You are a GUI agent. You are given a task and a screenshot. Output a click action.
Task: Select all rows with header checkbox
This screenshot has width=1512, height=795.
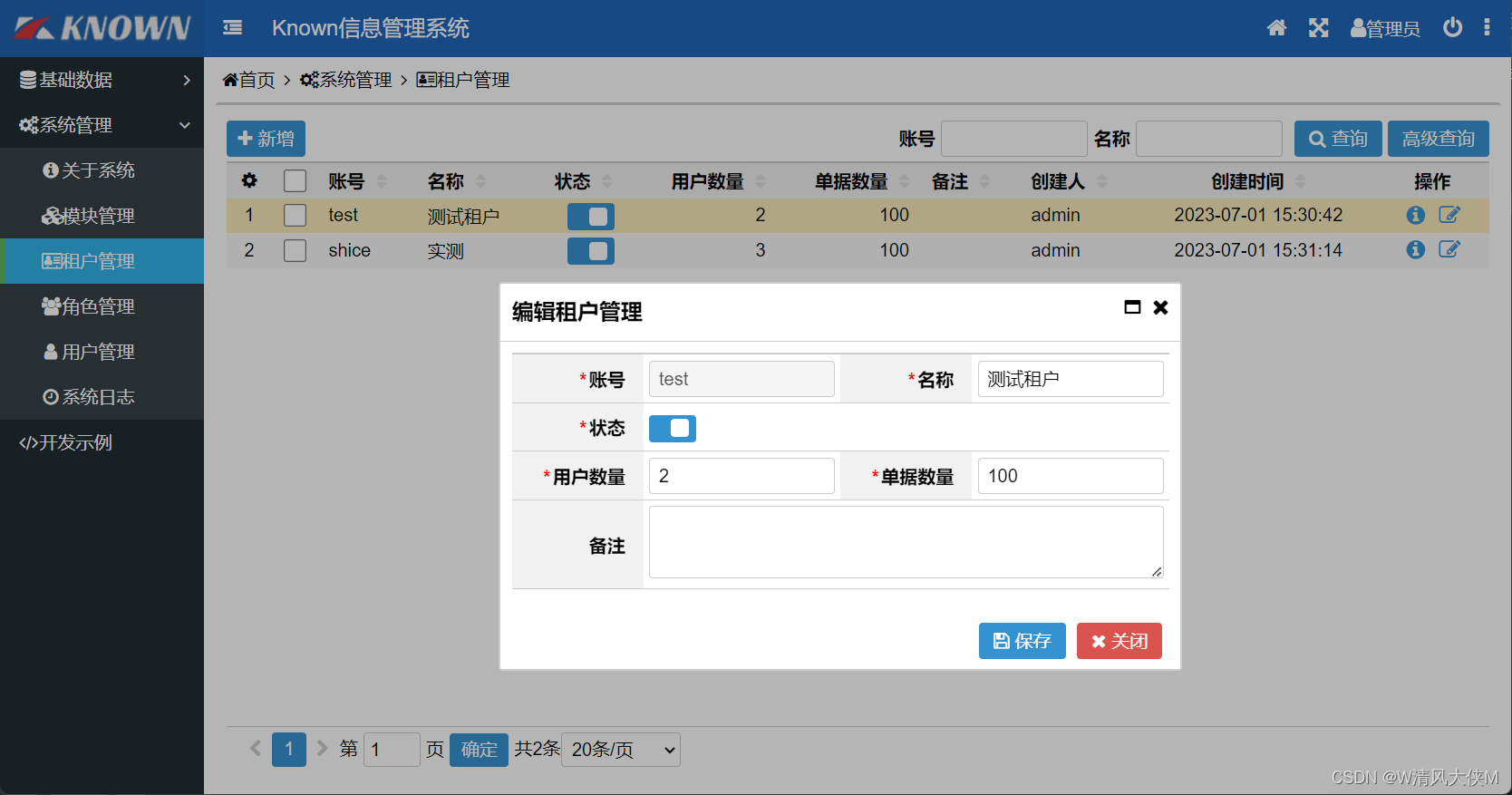tap(295, 180)
